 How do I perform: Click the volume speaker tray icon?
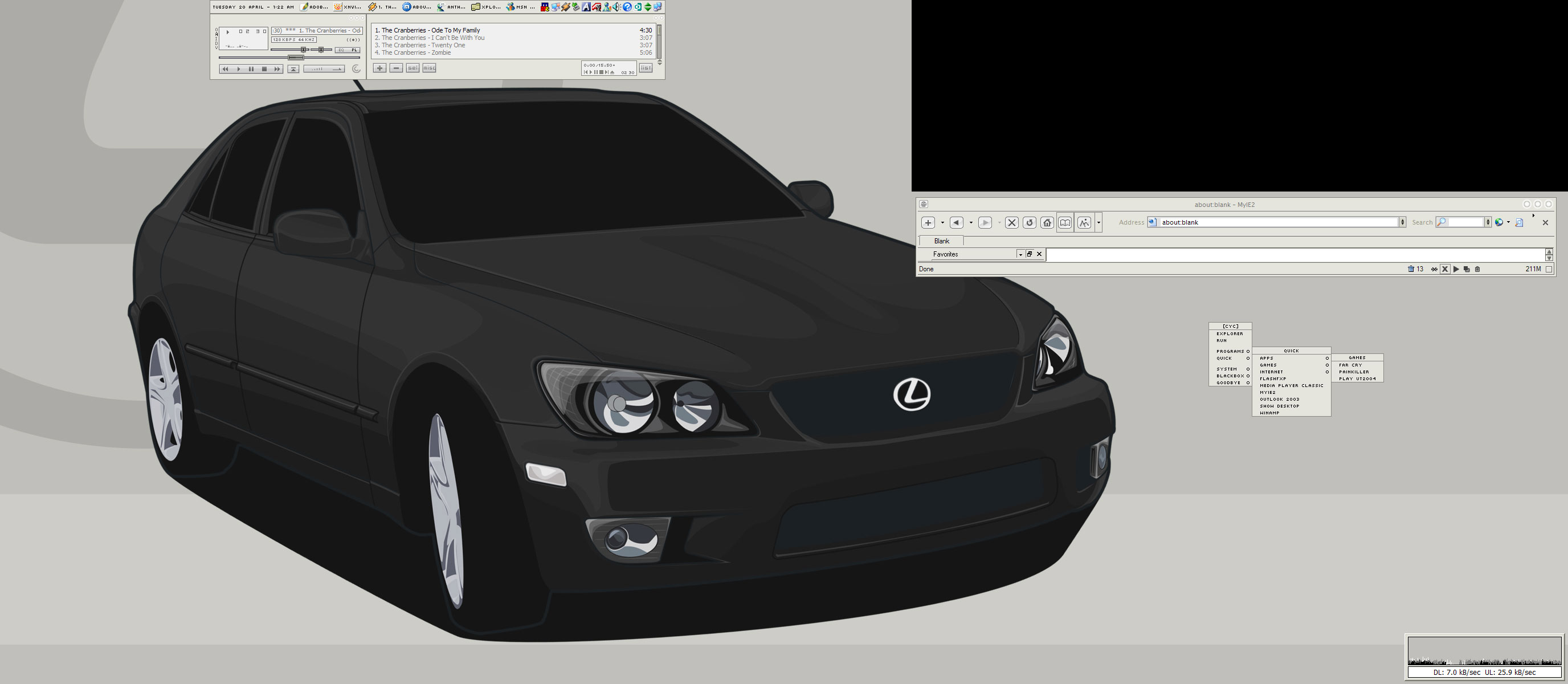click(x=616, y=7)
